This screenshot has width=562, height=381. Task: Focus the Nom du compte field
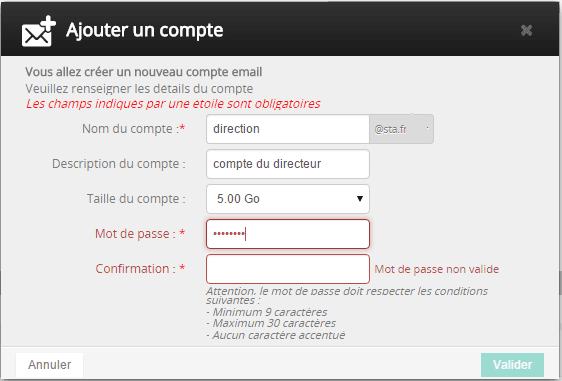288,129
